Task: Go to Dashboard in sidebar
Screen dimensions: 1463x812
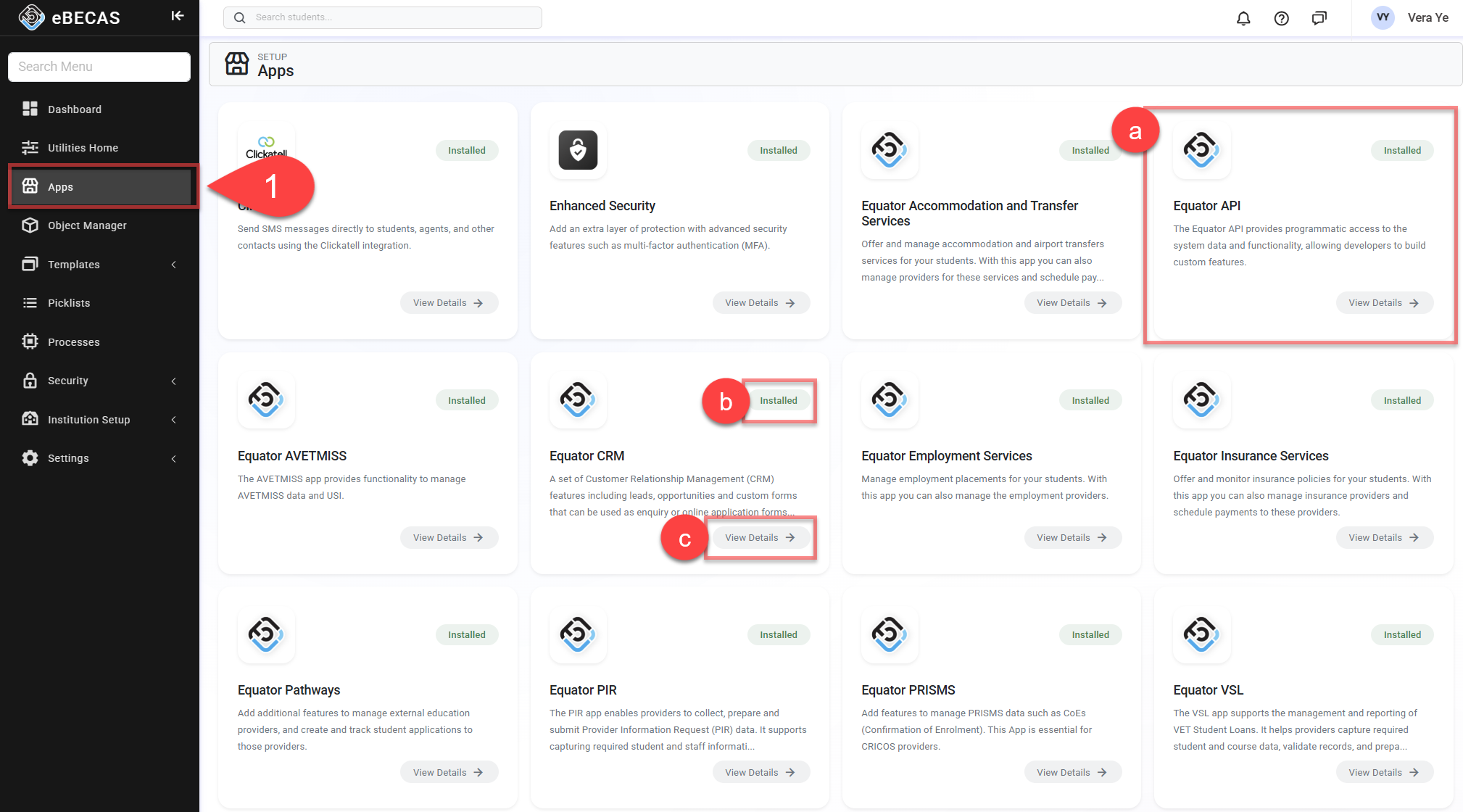Action: pos(99,109)
